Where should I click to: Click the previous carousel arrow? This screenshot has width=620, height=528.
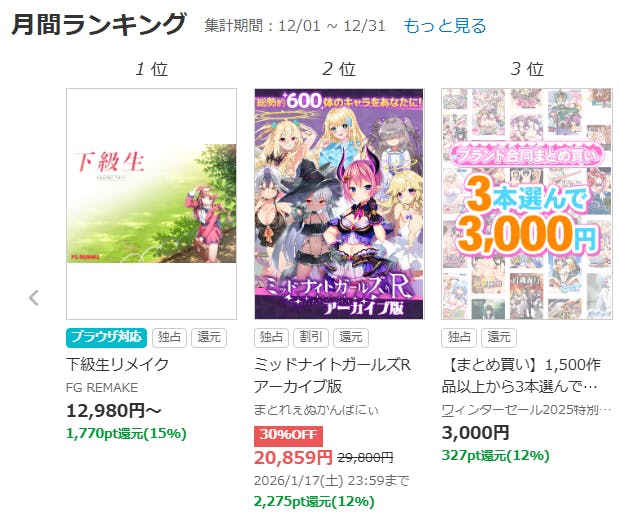click(34, 298)
